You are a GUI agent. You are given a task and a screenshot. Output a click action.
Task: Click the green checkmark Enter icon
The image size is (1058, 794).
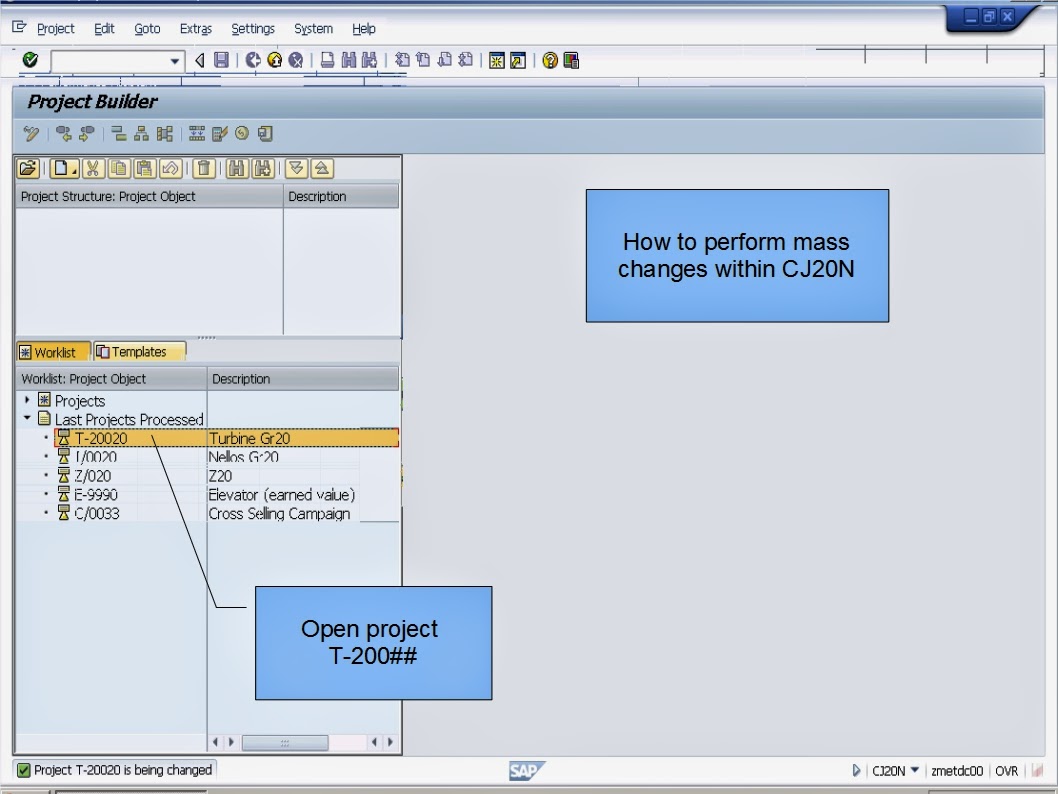(x=31, y=61)
